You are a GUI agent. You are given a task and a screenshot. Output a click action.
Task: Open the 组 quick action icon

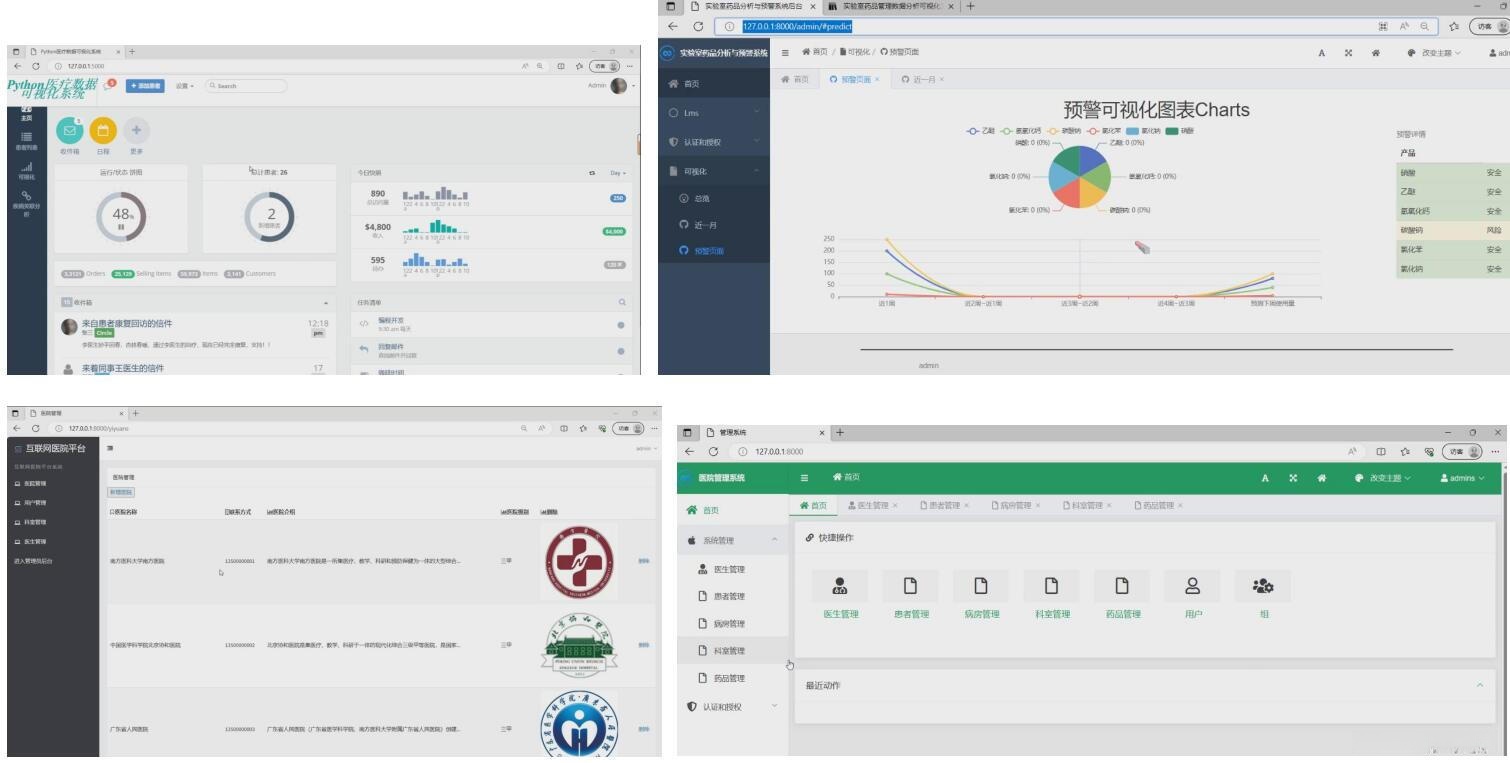1264,585
